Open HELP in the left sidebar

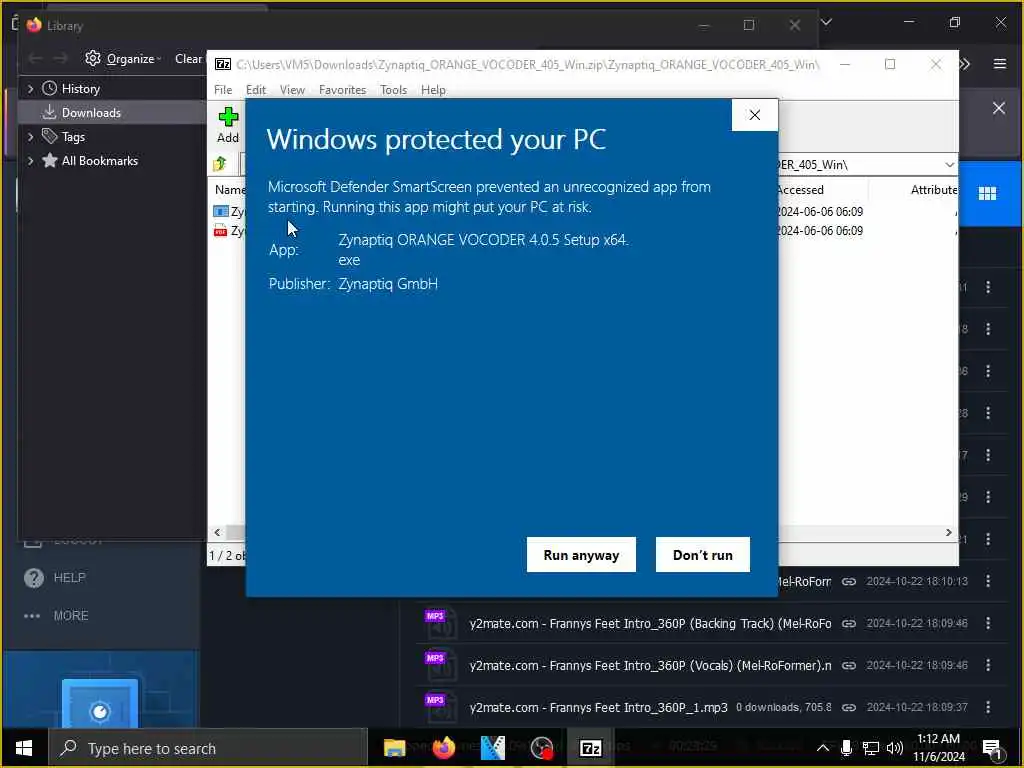pos(55,577)
